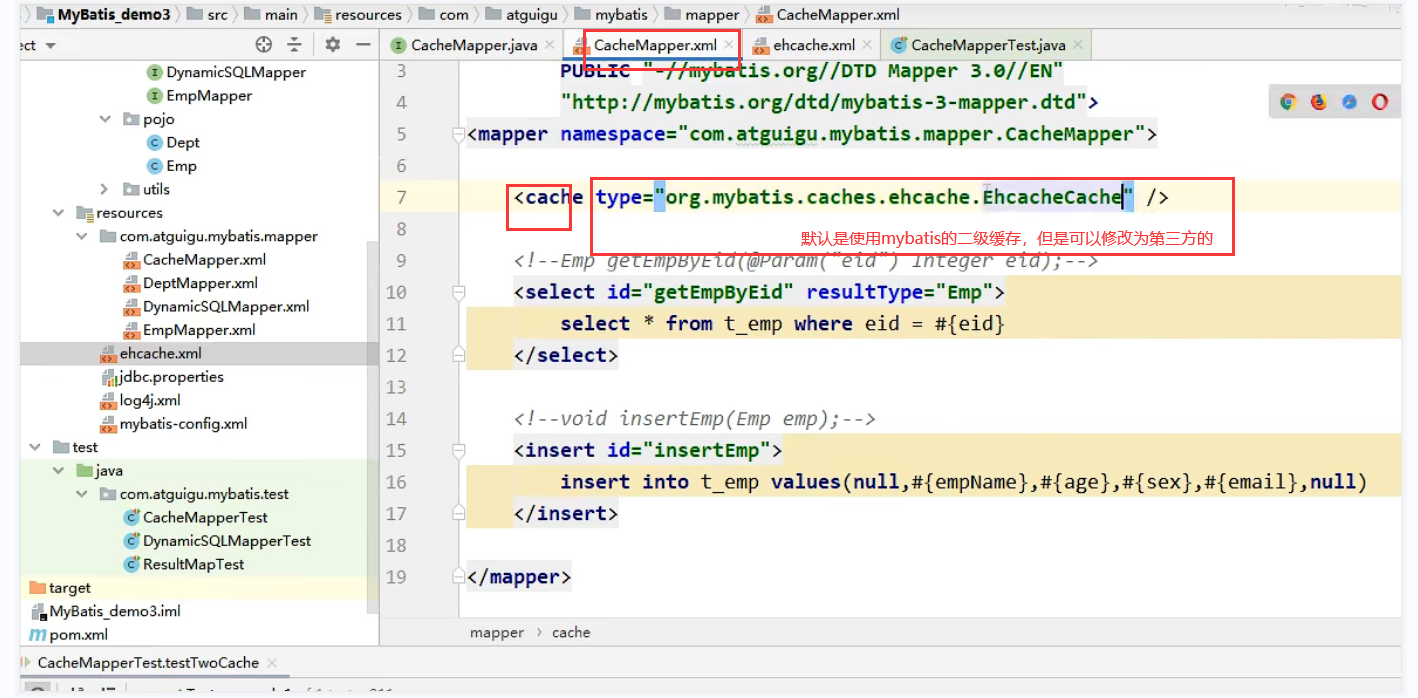
Task: Click the Opera browser preview icon
Action: click(1380, 102)
